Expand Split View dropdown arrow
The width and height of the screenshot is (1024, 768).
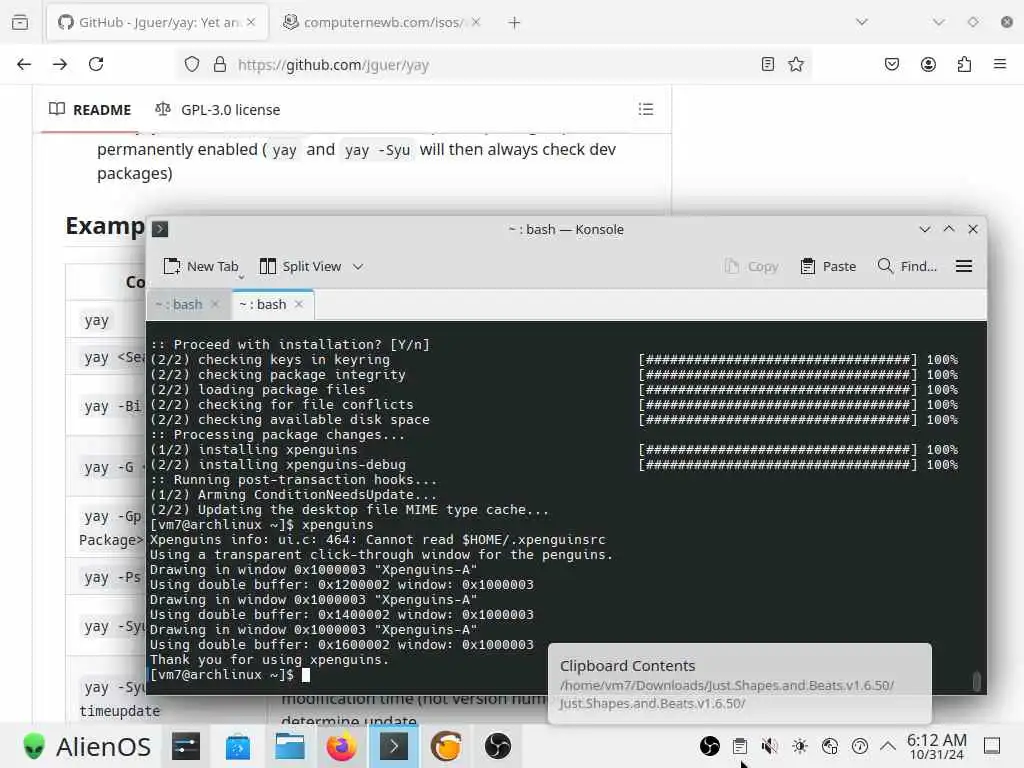[x=358, y=266]
